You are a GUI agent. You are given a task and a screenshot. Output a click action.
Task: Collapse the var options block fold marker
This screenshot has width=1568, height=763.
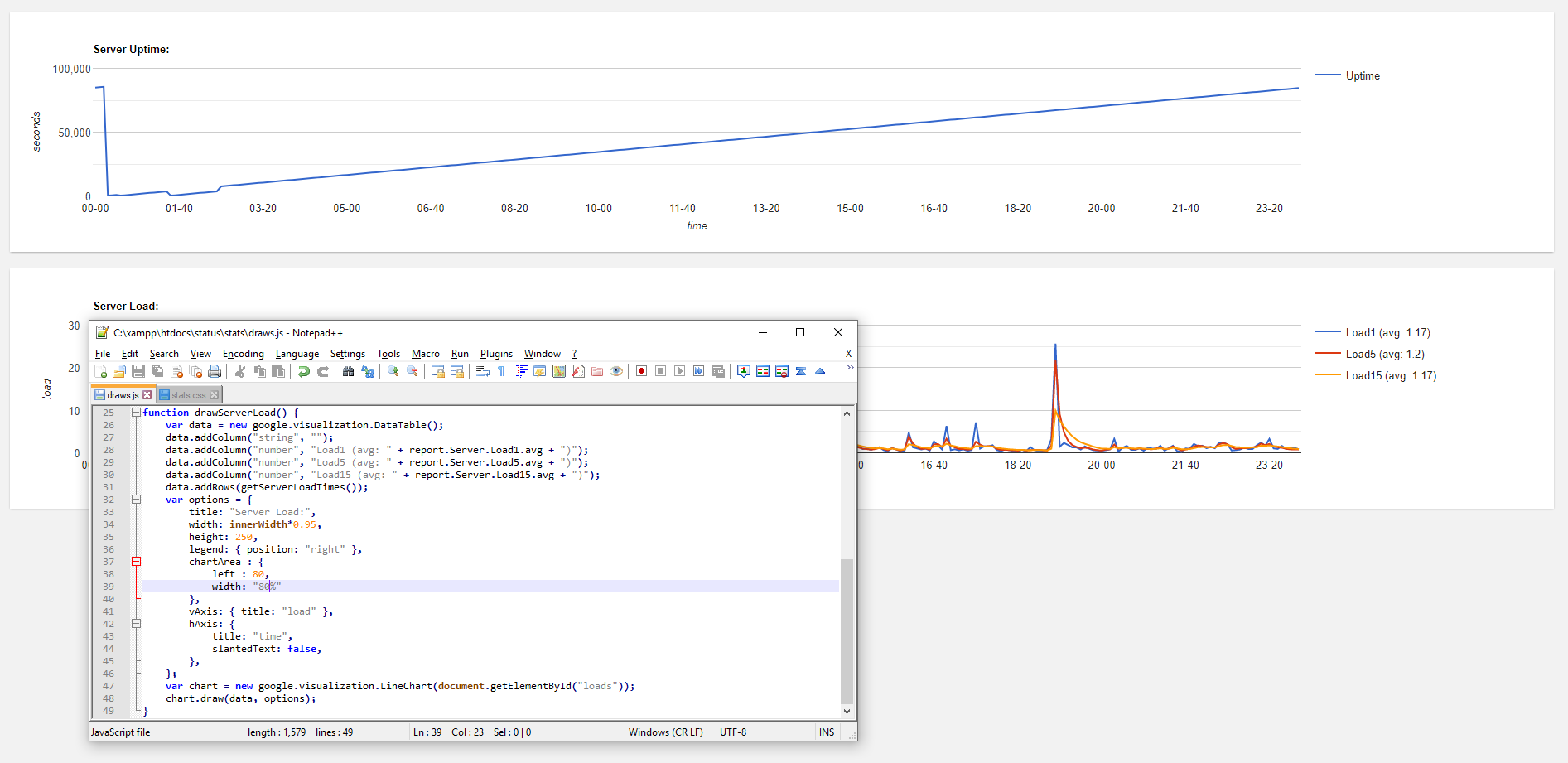(x=136, y=500)
